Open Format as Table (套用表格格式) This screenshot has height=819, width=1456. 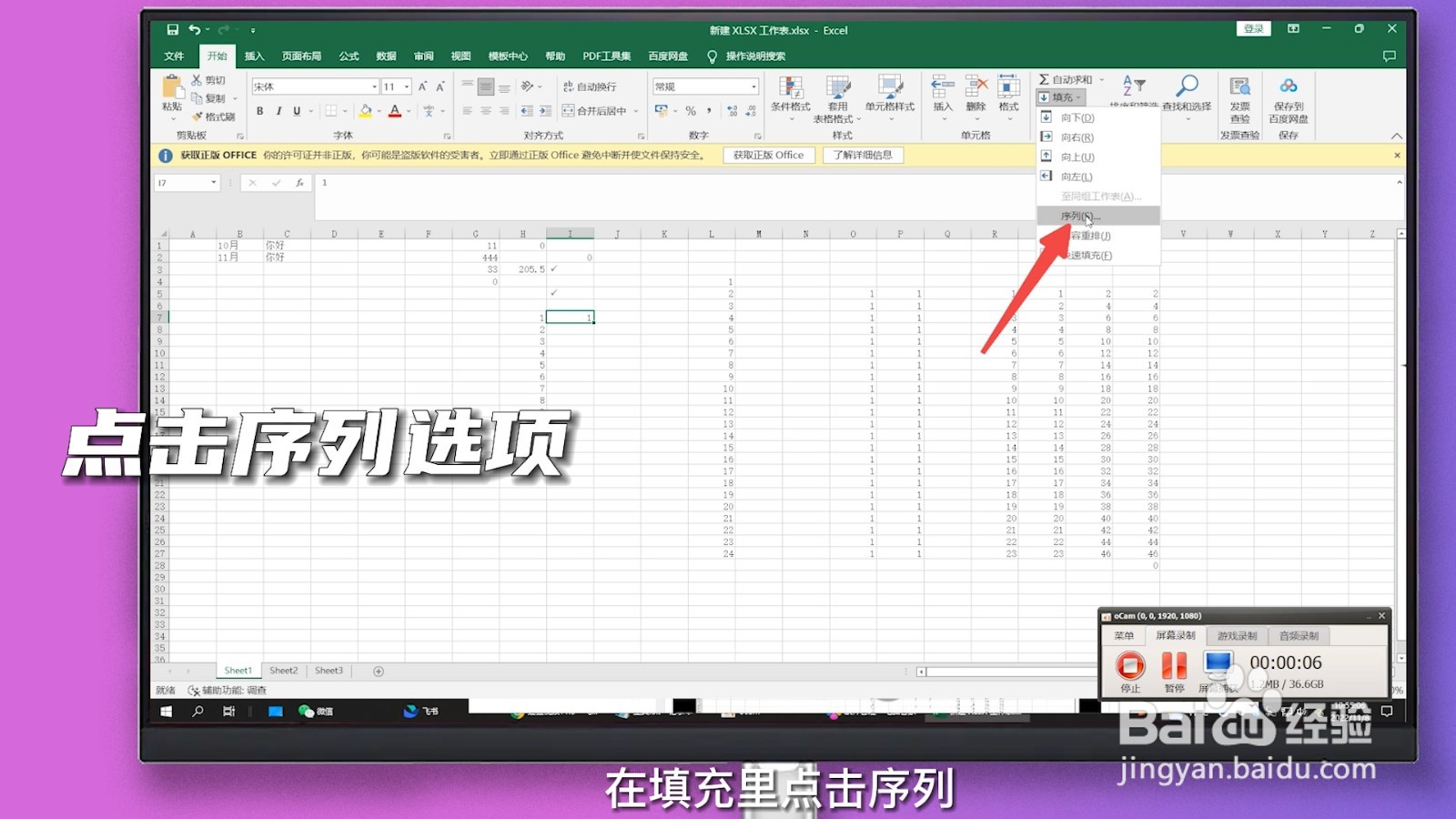837,99
